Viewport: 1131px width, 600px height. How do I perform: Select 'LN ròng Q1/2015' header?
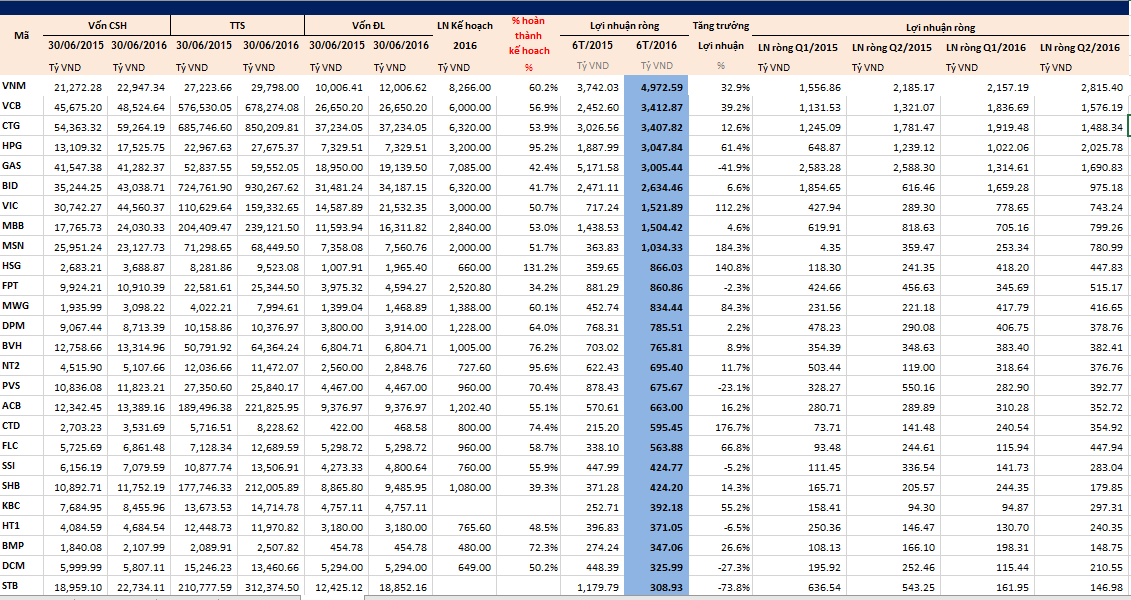tap(797, 48)
